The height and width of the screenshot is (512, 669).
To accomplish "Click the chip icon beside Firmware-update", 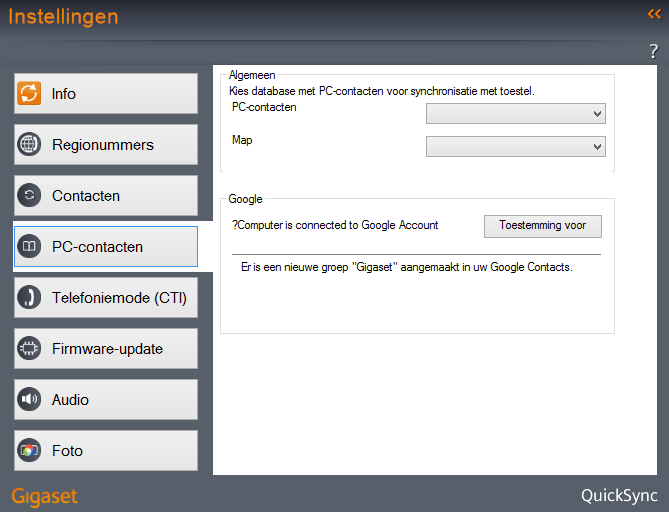I will pyautogui.click(x=29, y=348).
